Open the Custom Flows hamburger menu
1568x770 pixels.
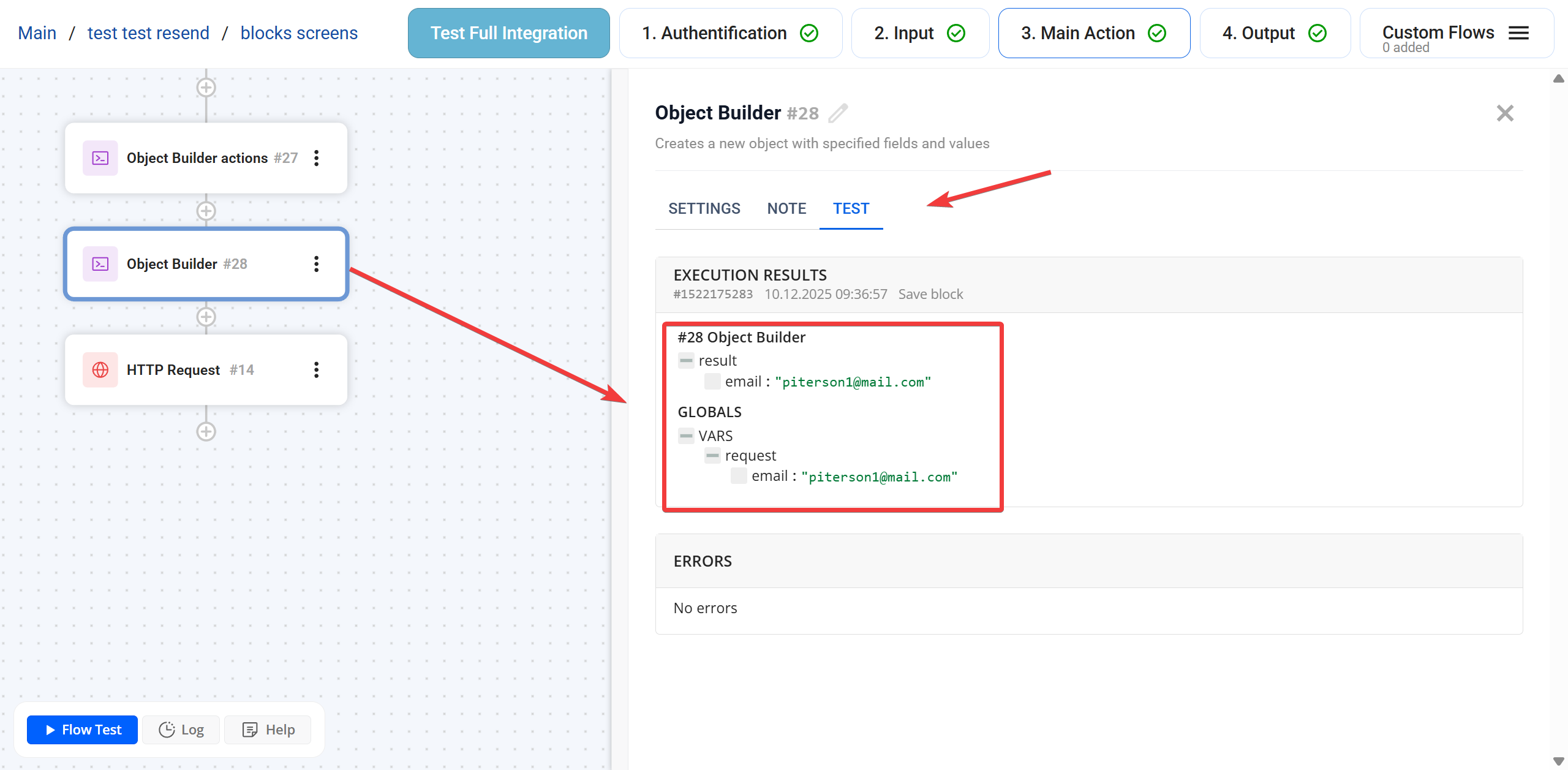point(1518,33)
